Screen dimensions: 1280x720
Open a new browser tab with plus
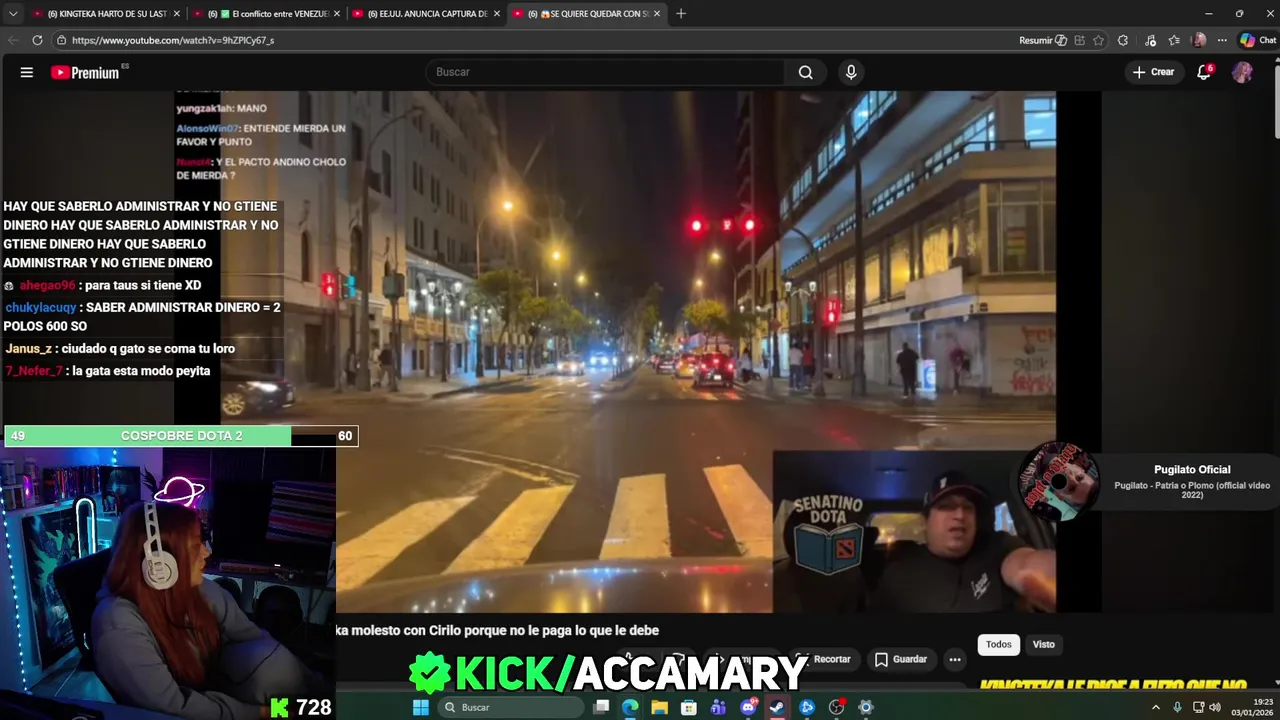[681, 13]
